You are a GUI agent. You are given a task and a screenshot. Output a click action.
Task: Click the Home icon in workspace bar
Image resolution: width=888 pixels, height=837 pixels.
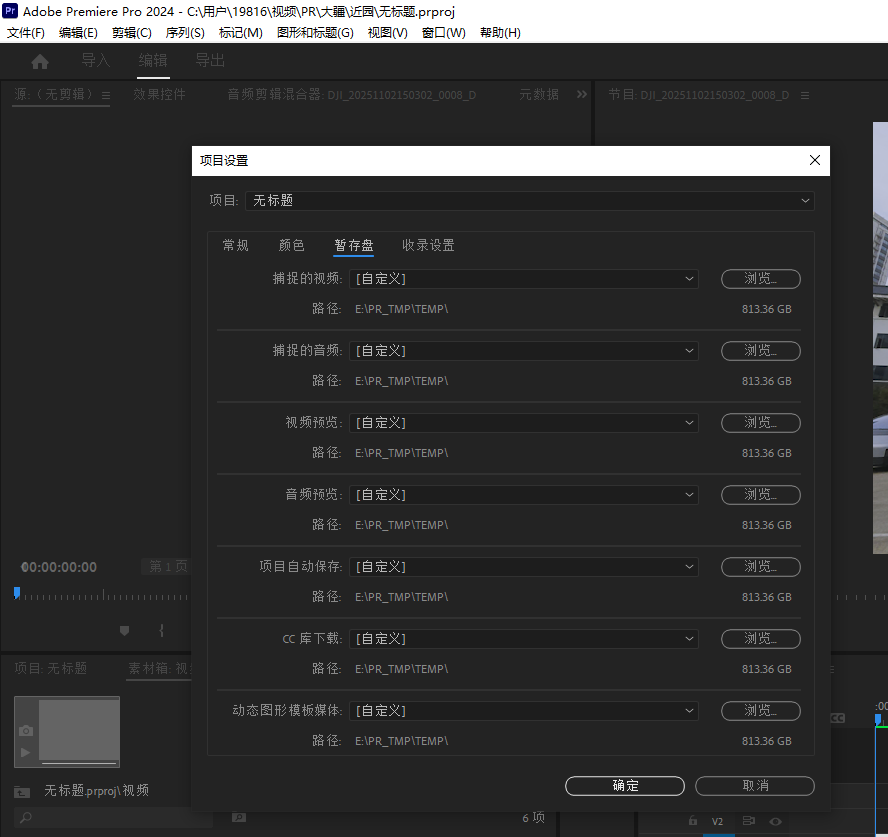point(40,62)
